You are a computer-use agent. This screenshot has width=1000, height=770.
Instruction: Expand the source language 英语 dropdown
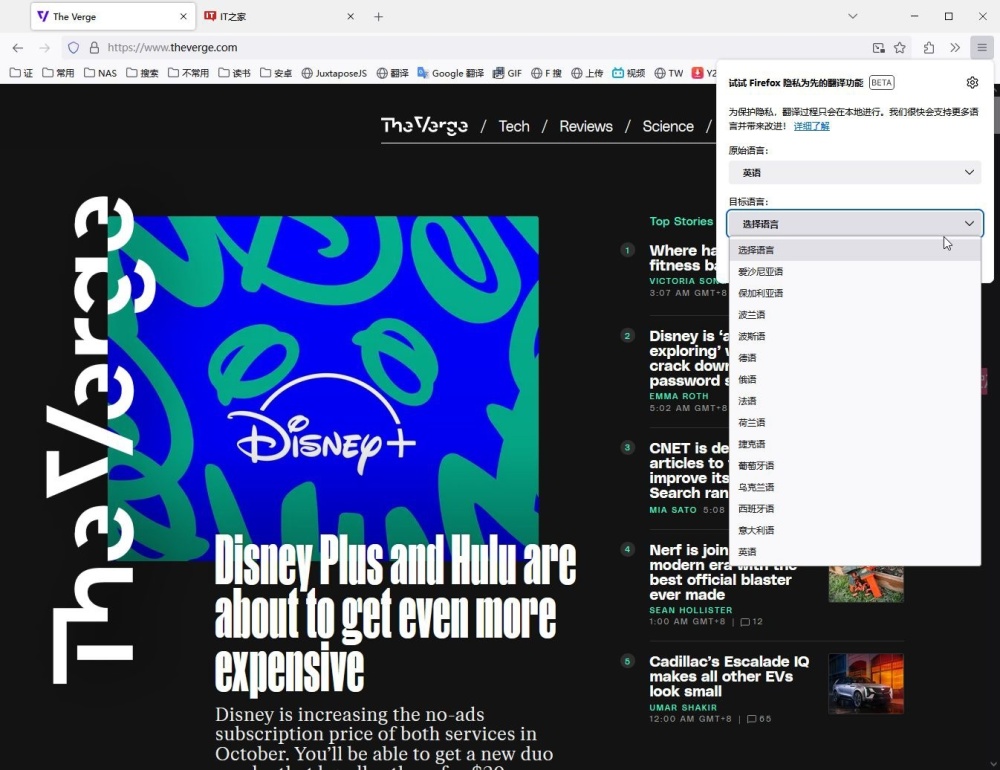coord(855,172)
